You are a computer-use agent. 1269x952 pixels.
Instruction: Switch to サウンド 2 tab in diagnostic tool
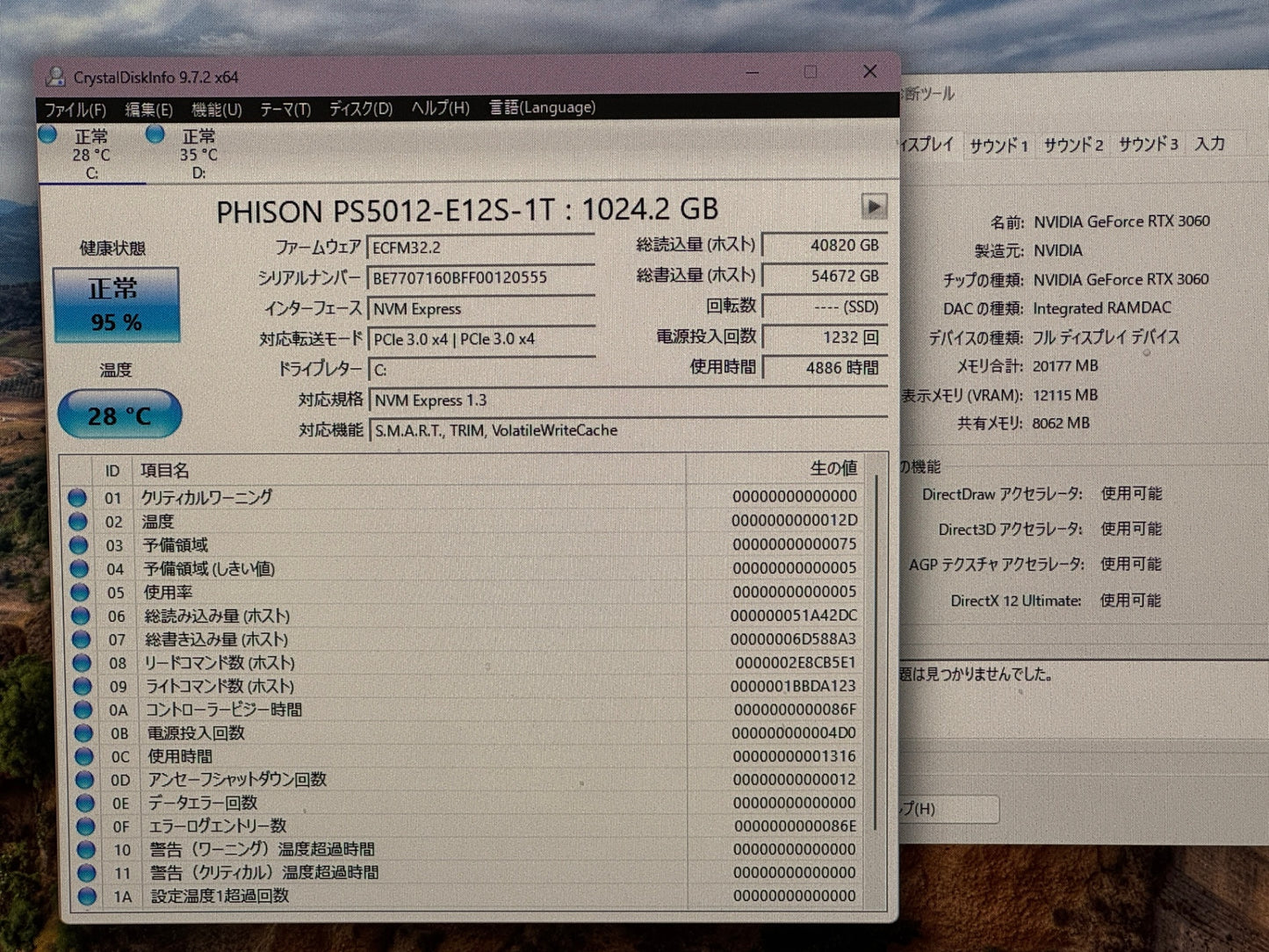(1073, 145)
